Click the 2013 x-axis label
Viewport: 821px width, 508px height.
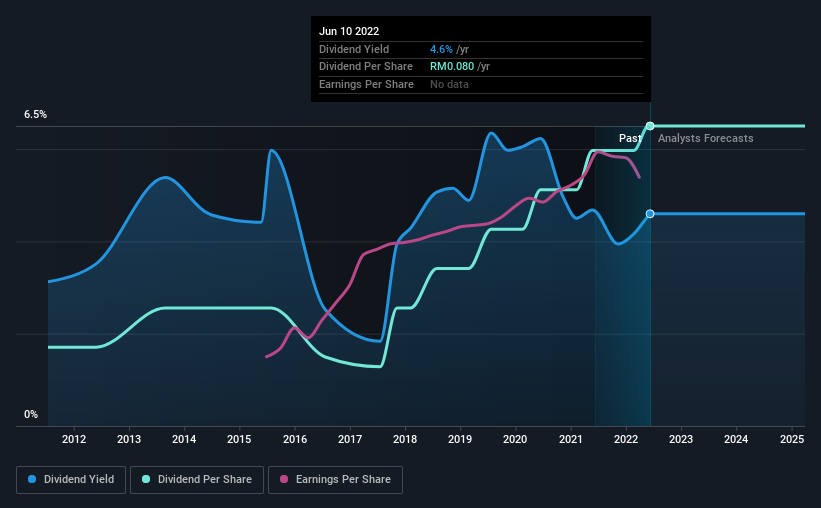[129, 439]
